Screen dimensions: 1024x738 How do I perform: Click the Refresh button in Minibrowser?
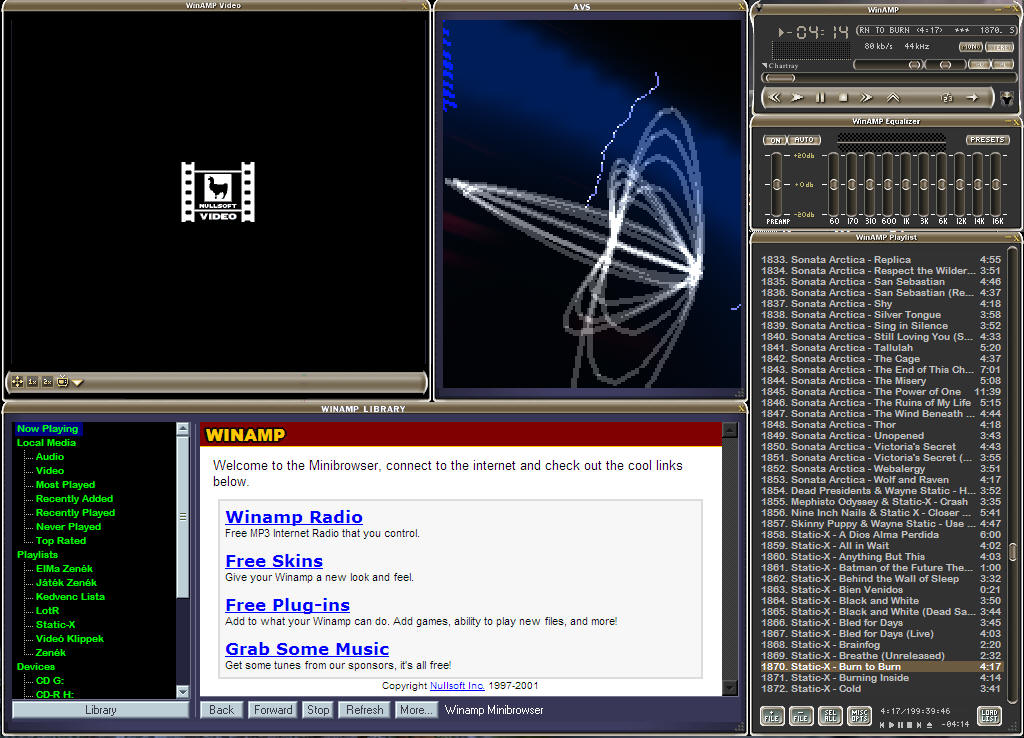click(x=364, y=710)
